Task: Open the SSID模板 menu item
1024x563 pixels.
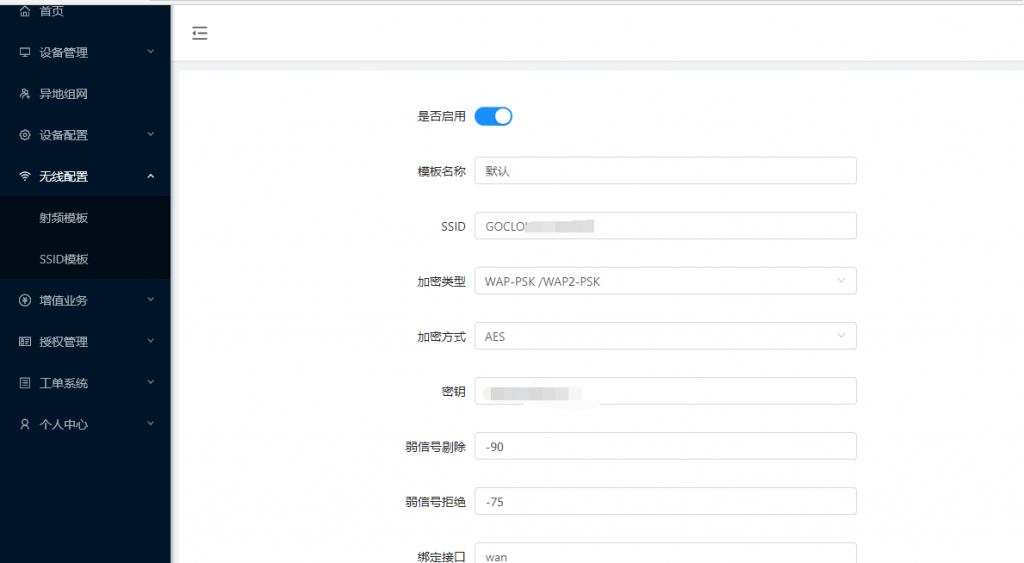Action: pos(64,259)
